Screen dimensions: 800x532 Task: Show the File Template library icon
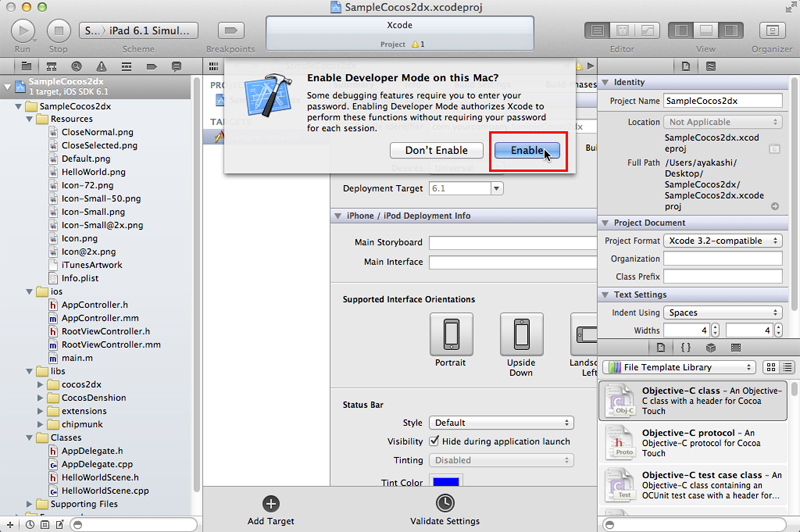661,347
